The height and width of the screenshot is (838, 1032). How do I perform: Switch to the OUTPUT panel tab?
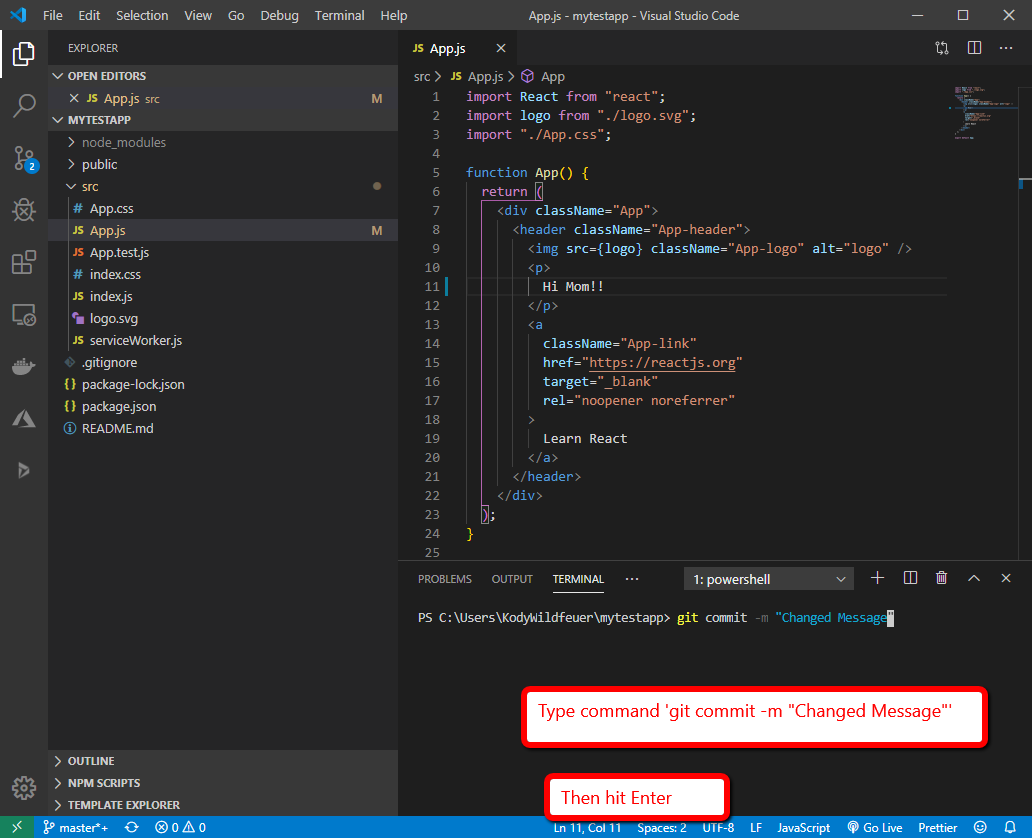point(512,579)
